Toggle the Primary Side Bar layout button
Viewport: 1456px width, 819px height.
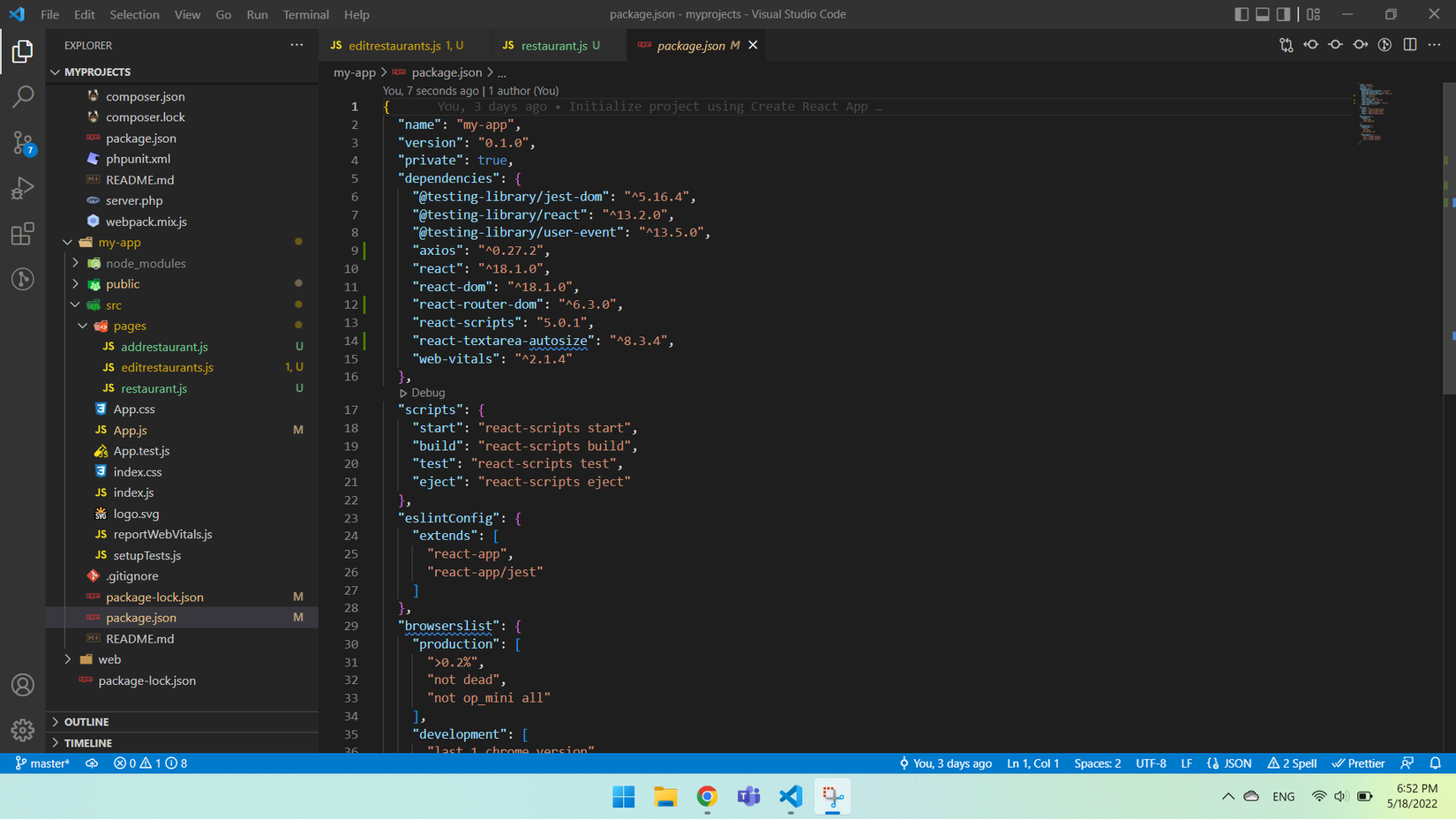pyautogui.click(x=1242, y=14)
